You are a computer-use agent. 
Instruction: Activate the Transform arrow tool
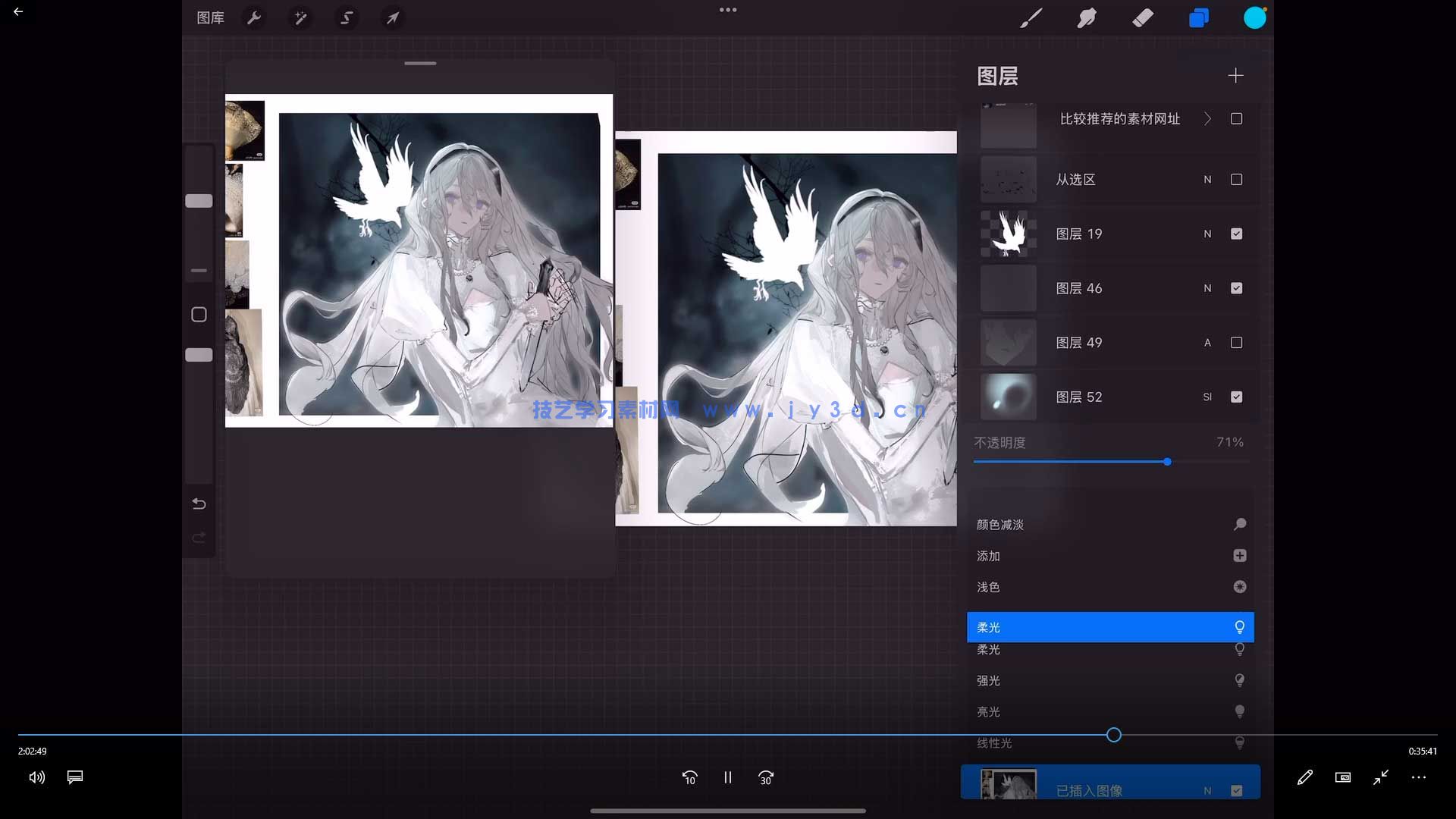(x=393, y=17)
